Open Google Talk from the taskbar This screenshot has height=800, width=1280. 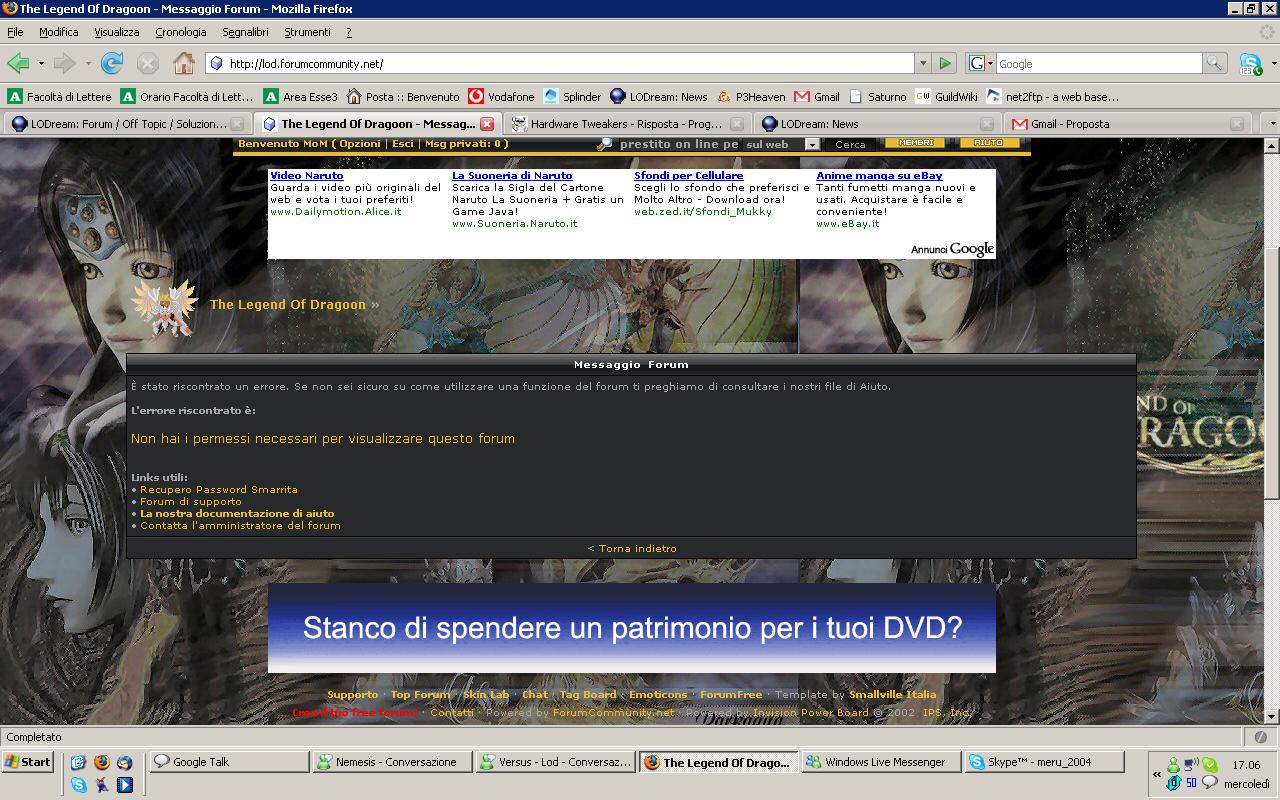pos(229,762)
